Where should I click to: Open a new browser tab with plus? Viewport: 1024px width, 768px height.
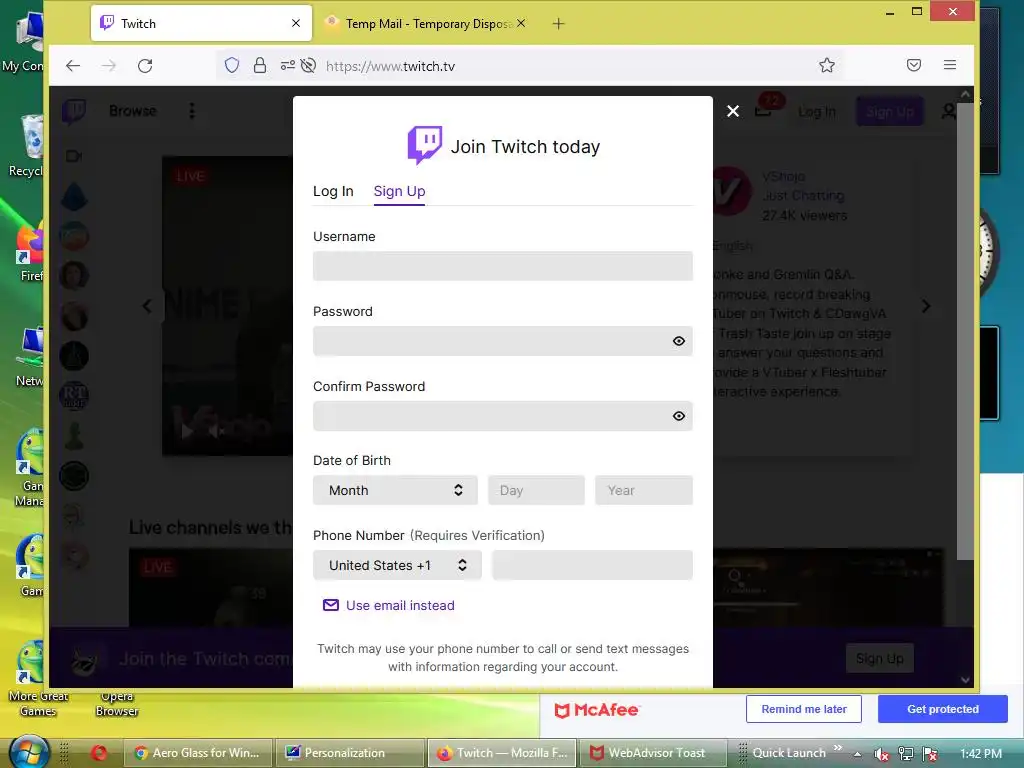pos(558,24)
